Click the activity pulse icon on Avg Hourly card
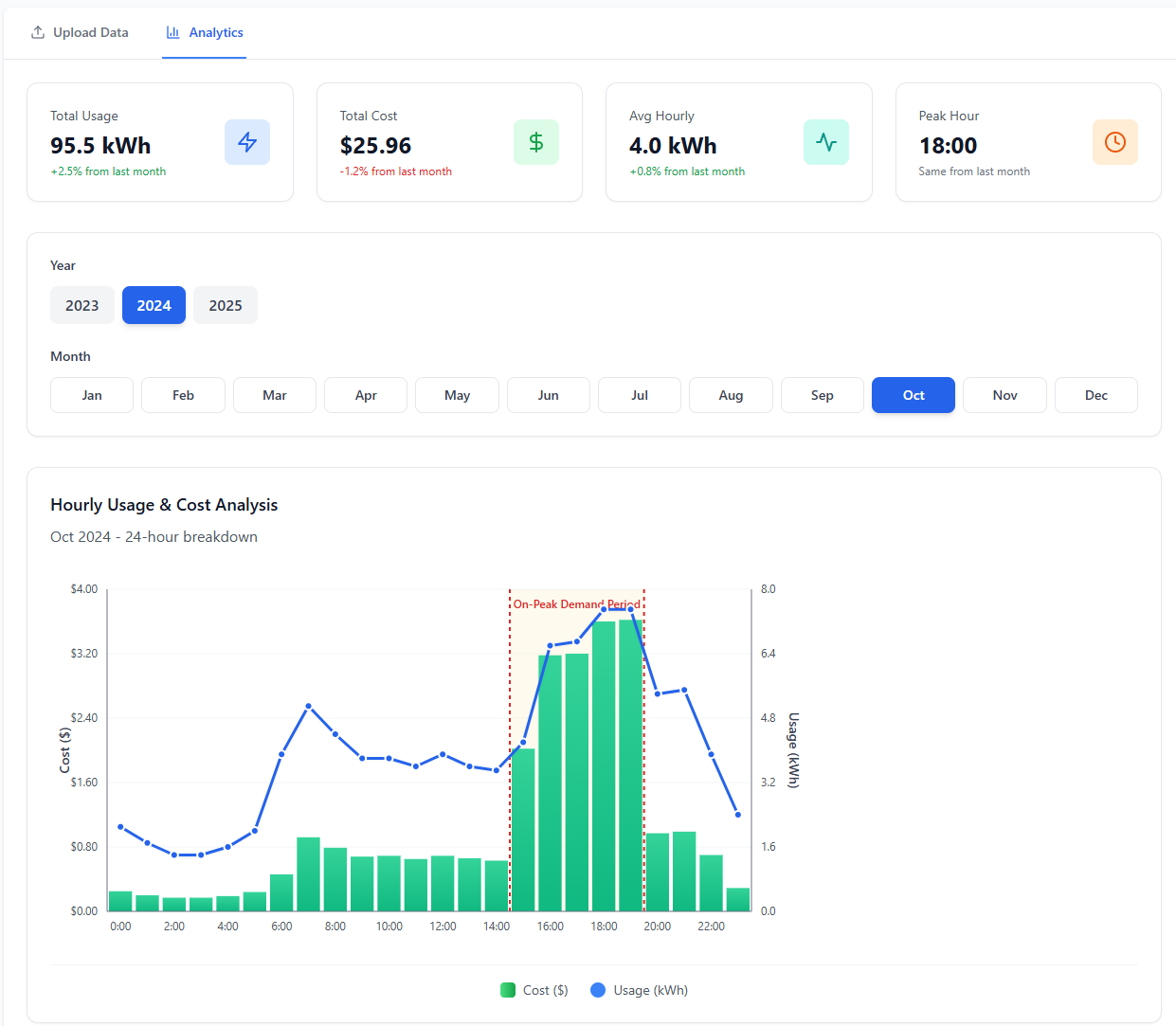This screenshot has width=1176, height=1026. point(825,142)
